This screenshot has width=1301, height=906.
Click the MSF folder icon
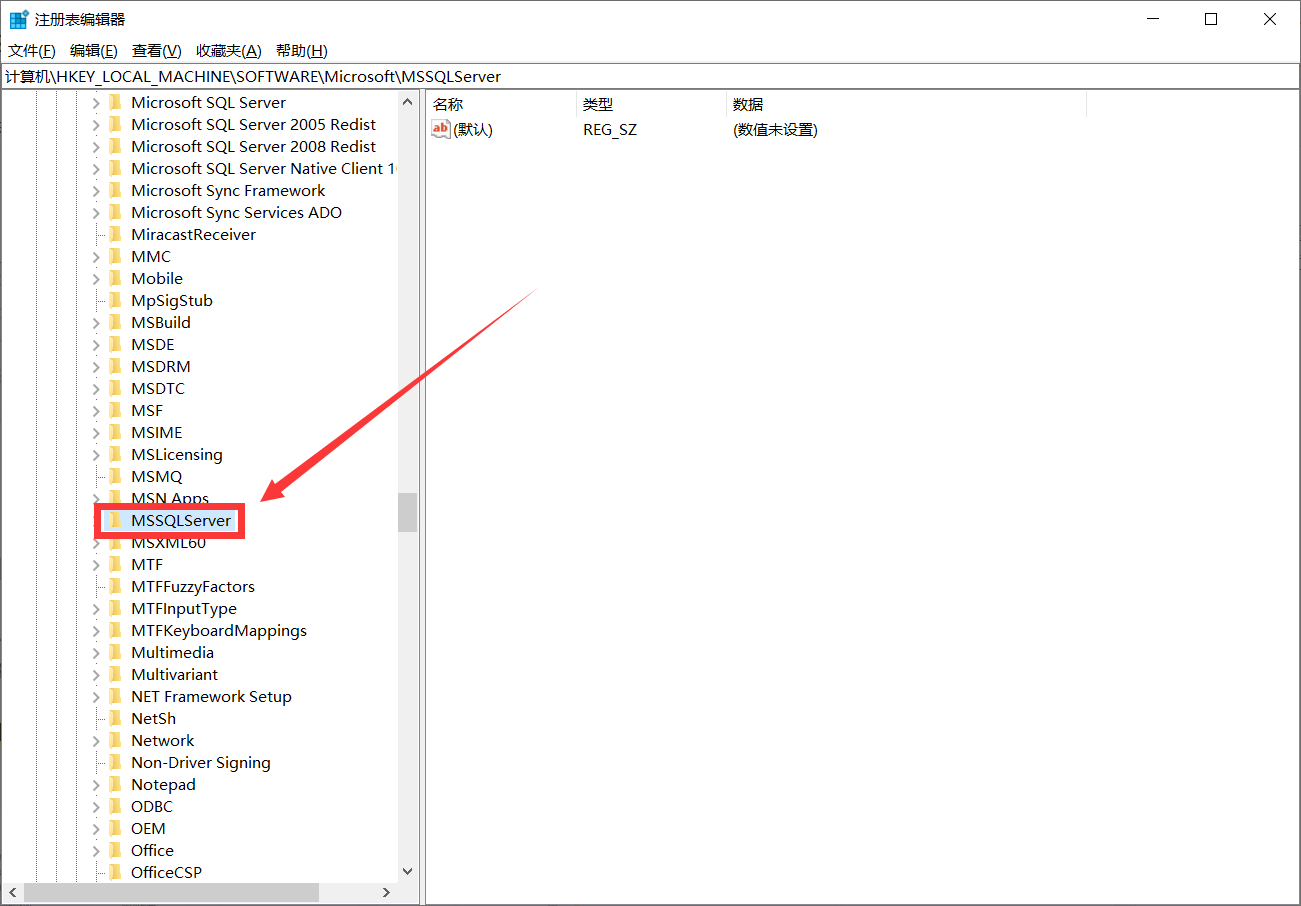point(115,411)
